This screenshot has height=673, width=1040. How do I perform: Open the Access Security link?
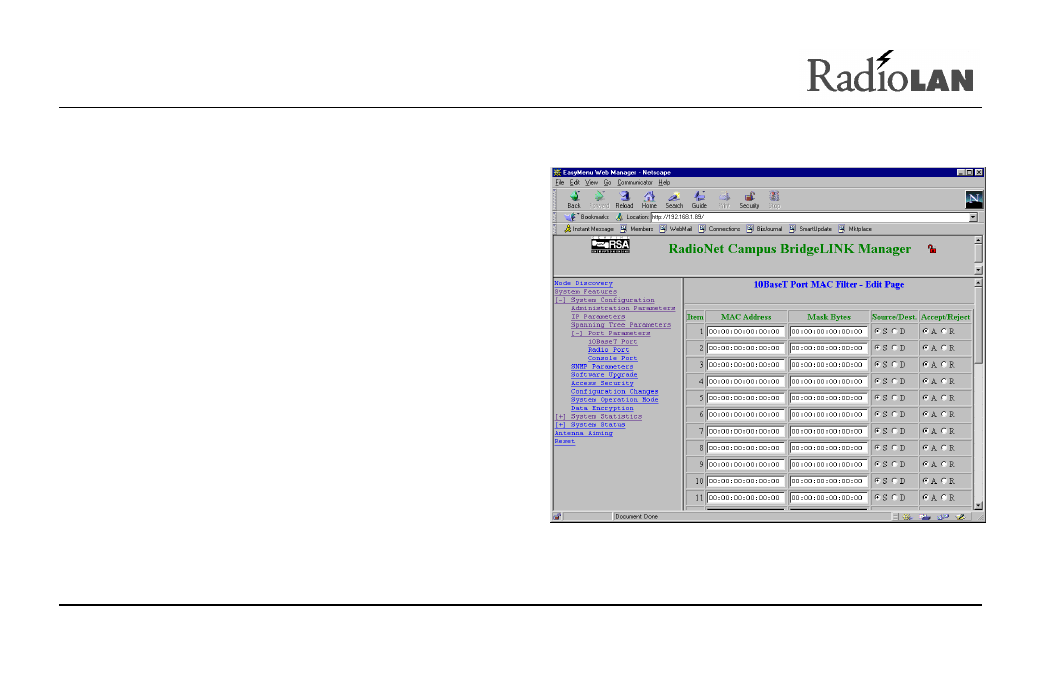[602, 383]
